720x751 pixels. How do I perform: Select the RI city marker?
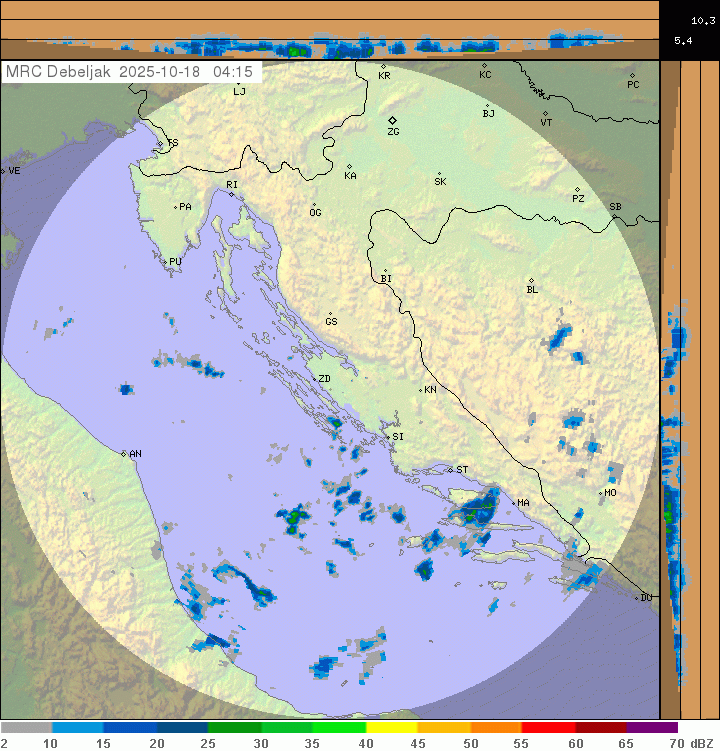(x=232, y=194)
